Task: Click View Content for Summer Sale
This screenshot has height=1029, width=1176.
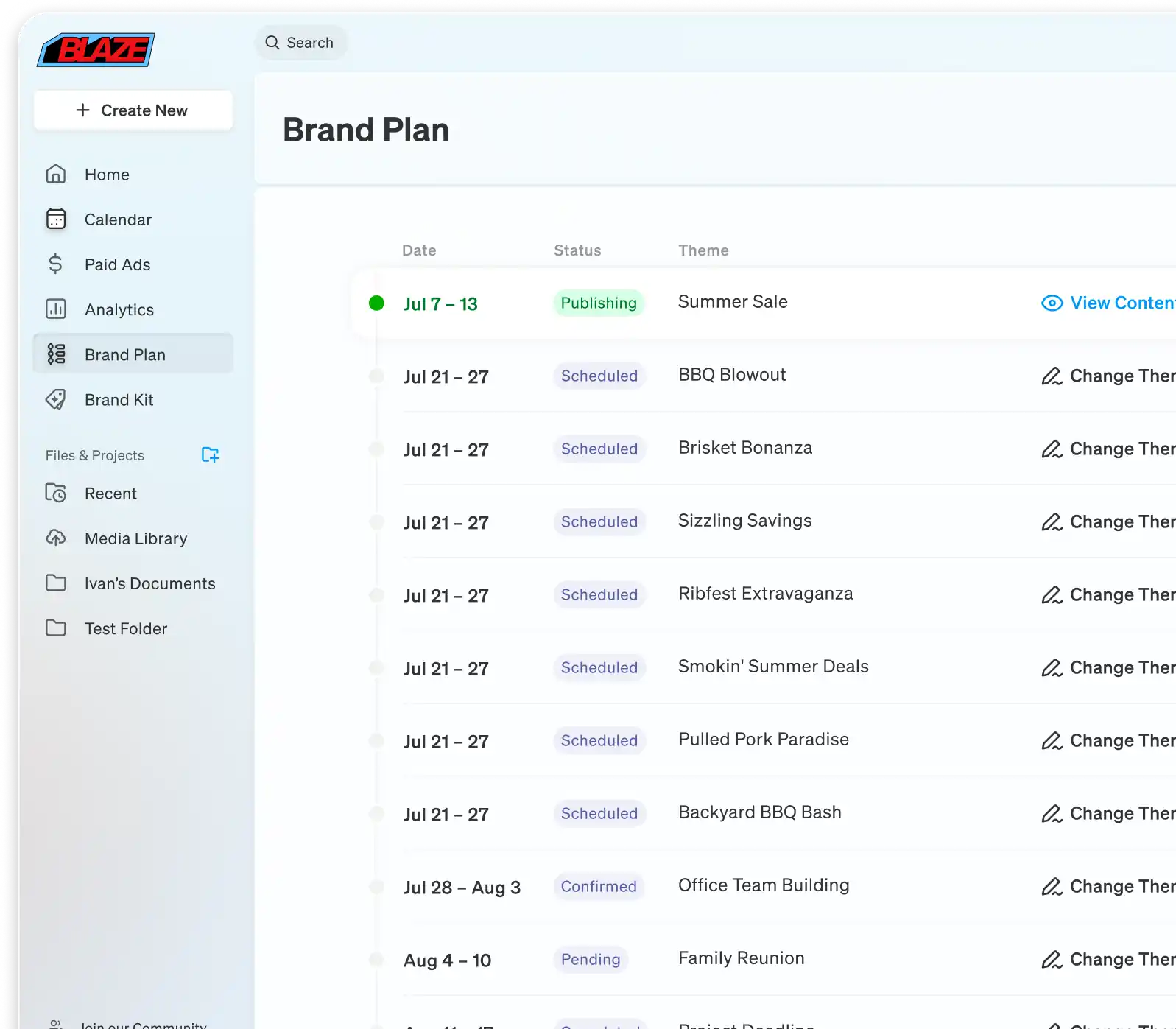Action: pos(1108,303)
